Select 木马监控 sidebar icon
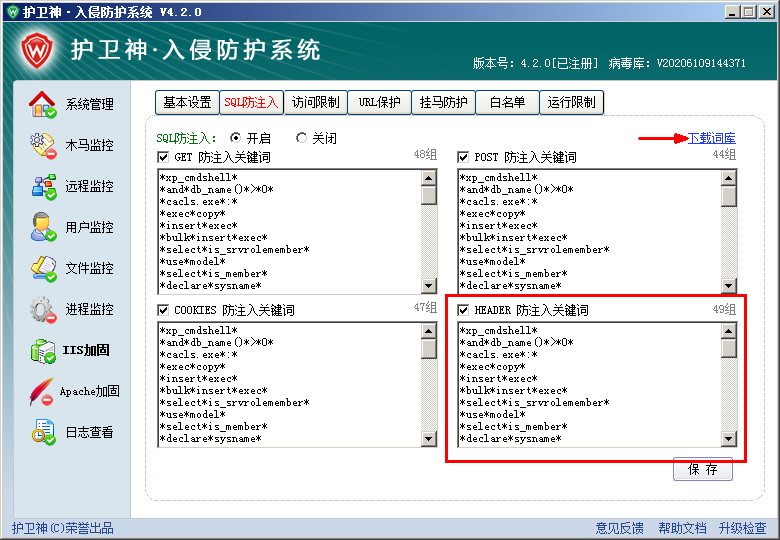Screen dimensions: 780x540 [43, 145]
